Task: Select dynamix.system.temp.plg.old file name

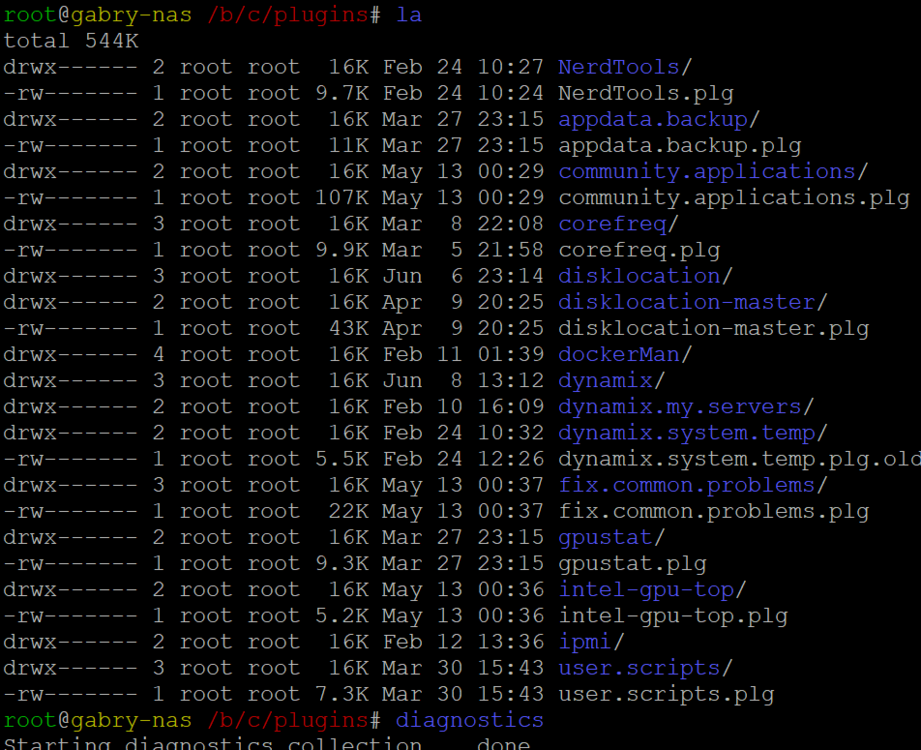Action: tap(740, 459)
